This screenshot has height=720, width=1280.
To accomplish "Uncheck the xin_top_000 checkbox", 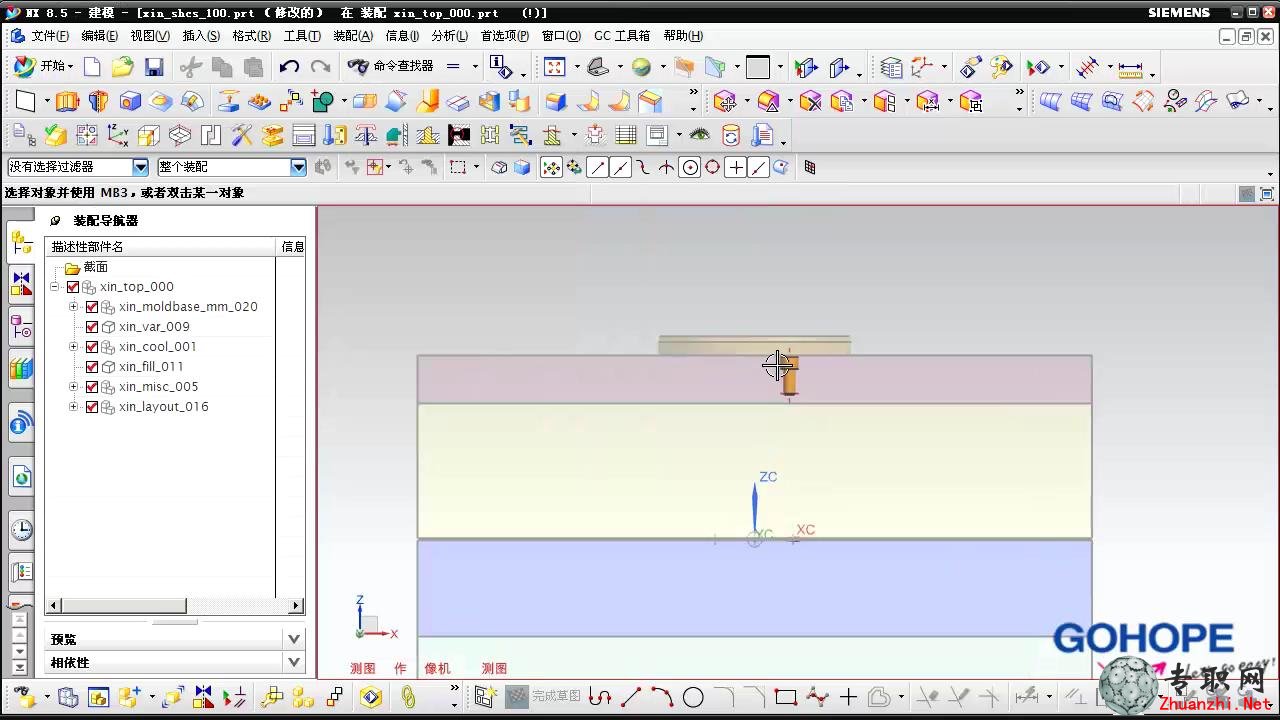I will 73,287.
